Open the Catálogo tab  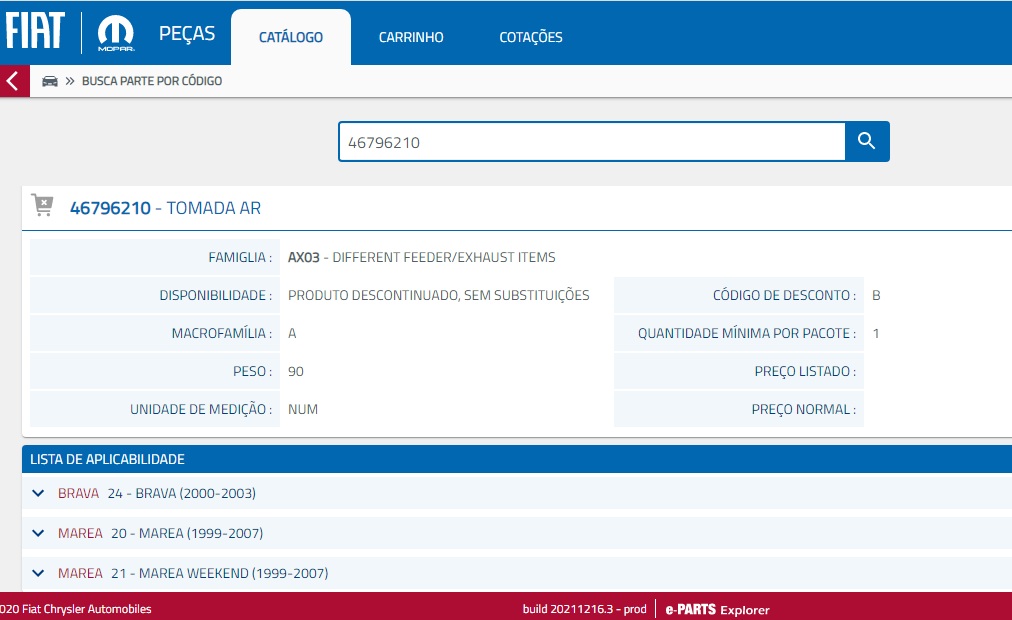[x=290, y=38]
